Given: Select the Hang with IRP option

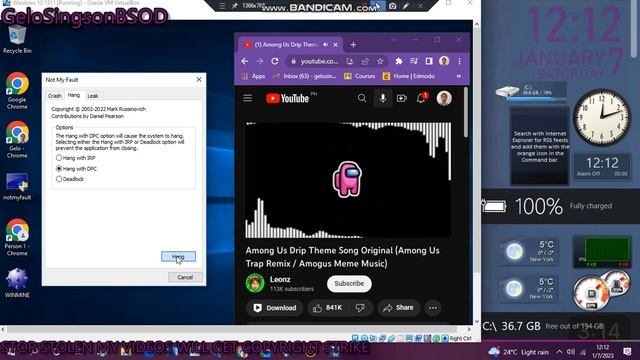Looking at the screenshot, I should pos(76,158).
